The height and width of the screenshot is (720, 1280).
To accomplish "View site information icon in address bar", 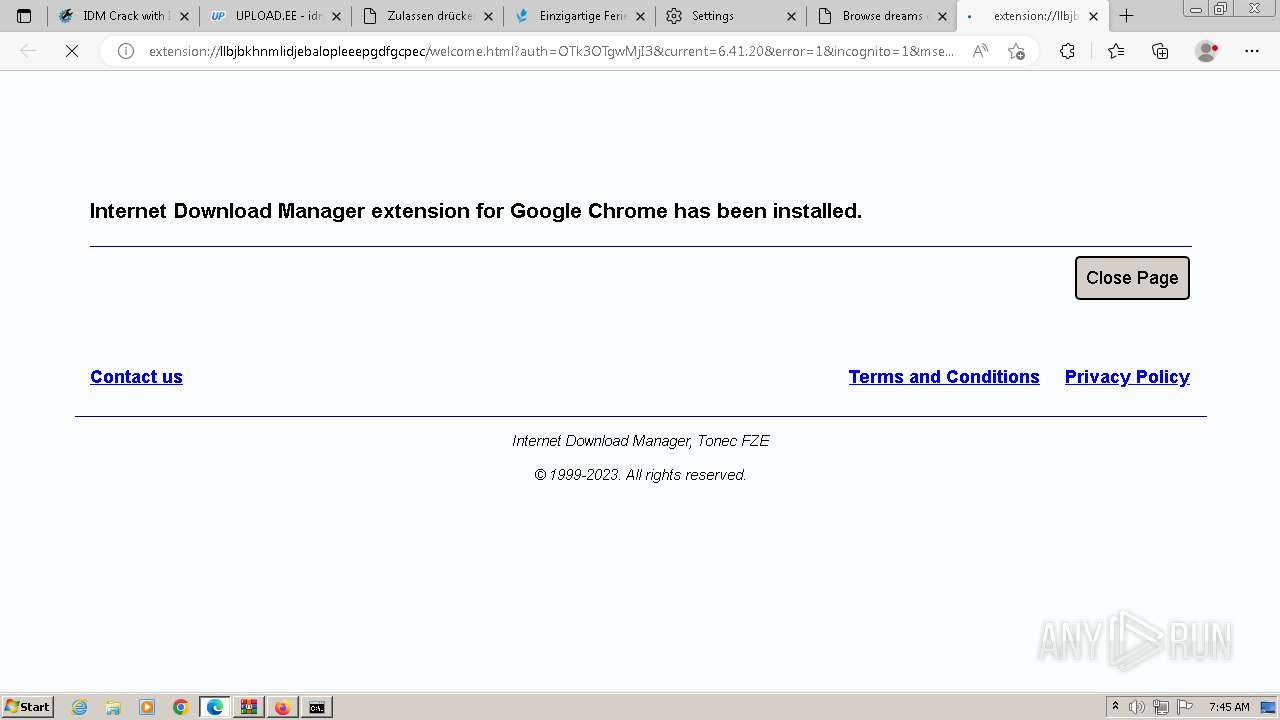I will 126,51.
